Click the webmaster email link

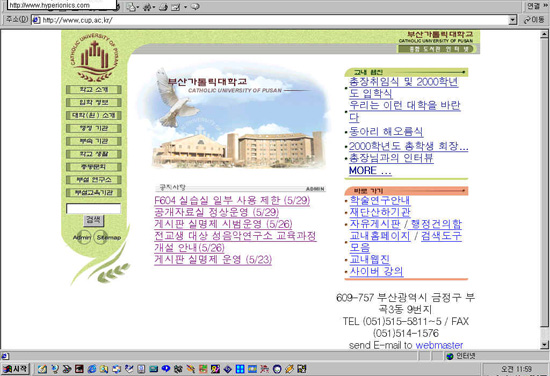pyautogui.click(x=439, y=345)
